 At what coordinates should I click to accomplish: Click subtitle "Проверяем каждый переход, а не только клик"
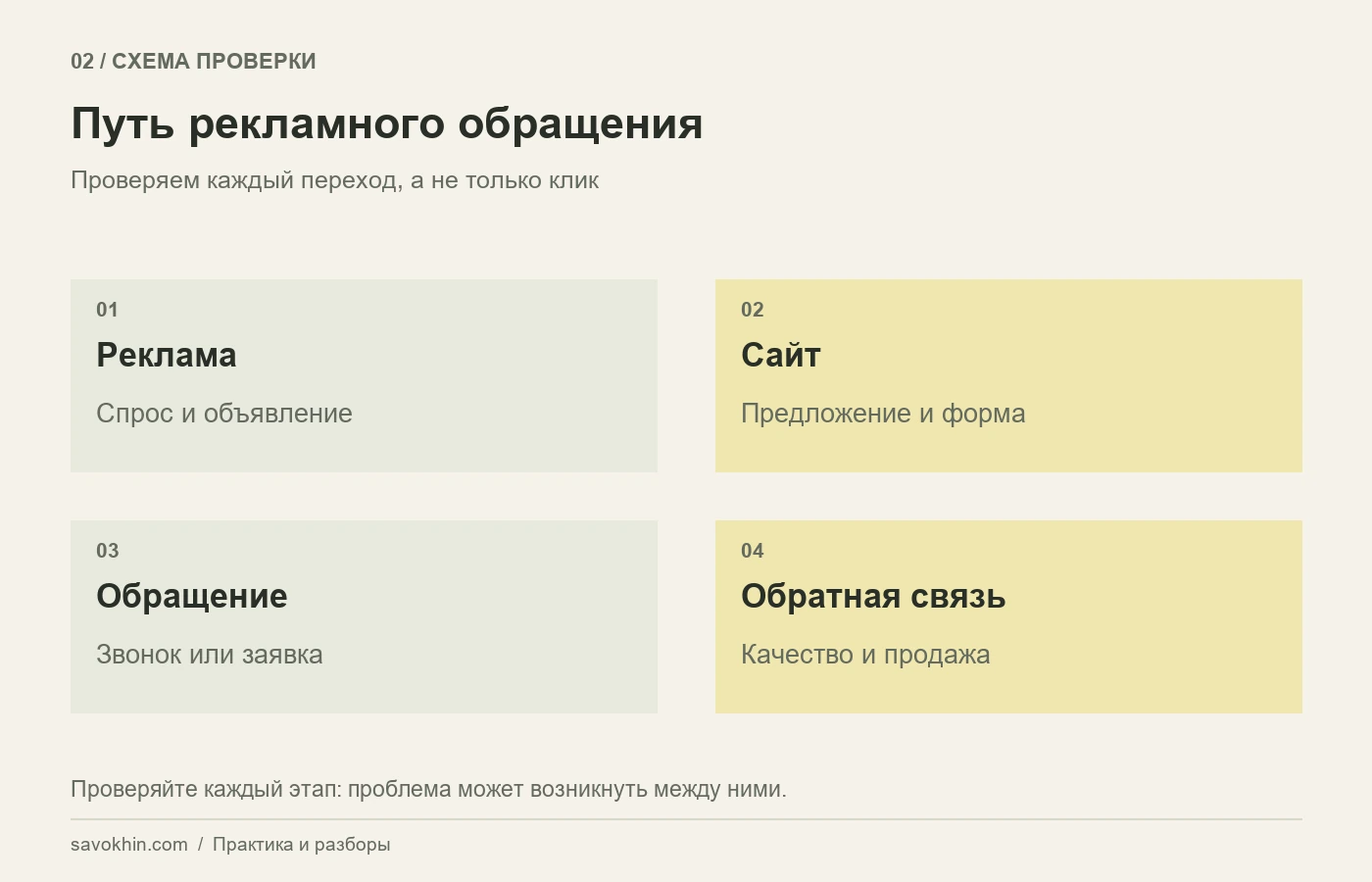(x=334, y=180)
